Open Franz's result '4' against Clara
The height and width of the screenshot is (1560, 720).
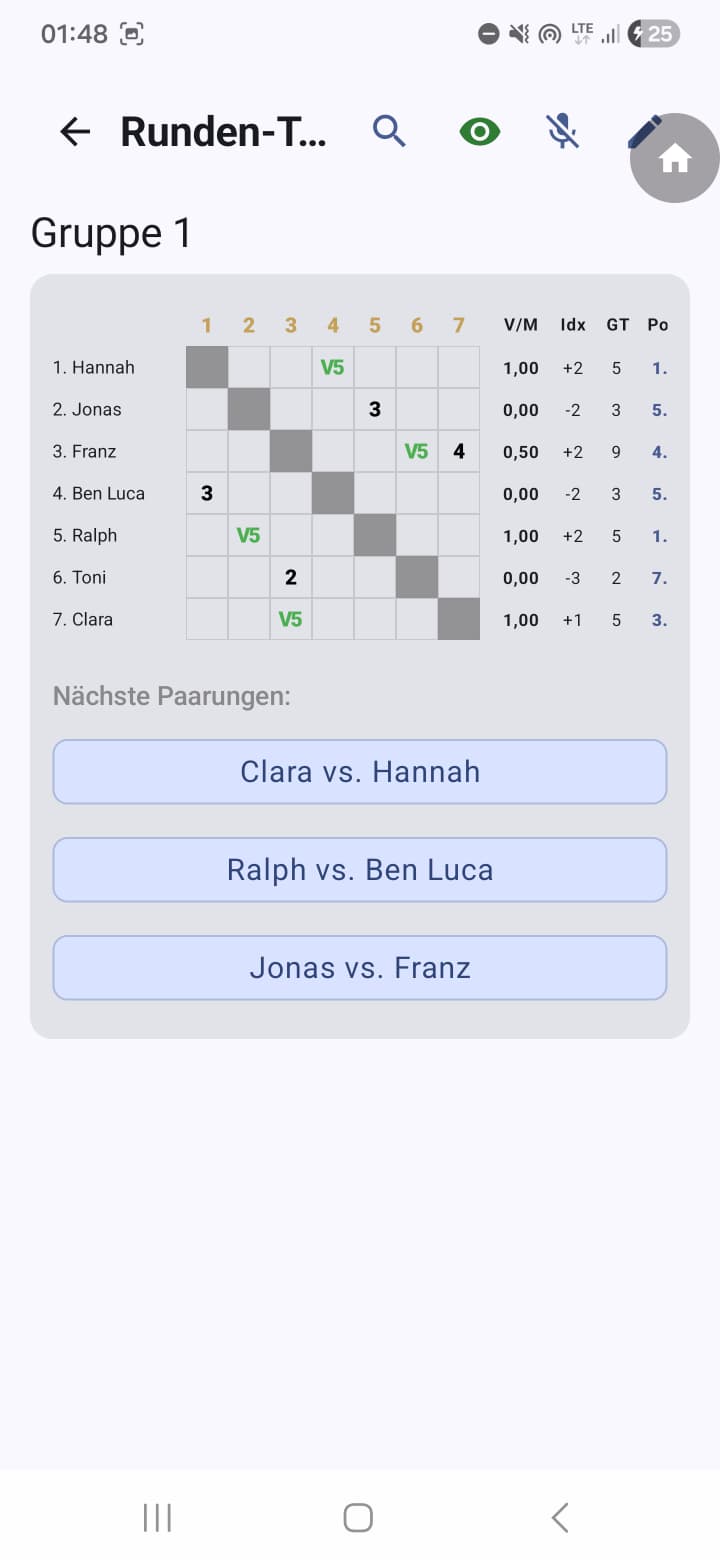tap(458, 451)
